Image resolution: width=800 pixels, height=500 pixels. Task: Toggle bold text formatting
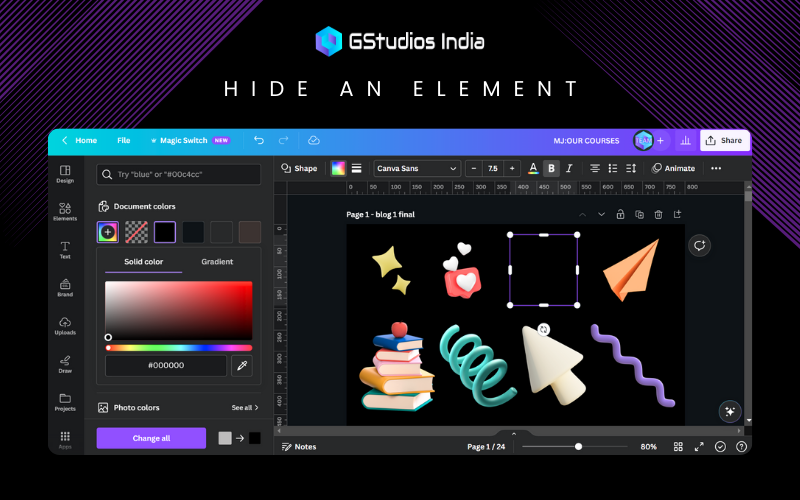coord(551,168)
